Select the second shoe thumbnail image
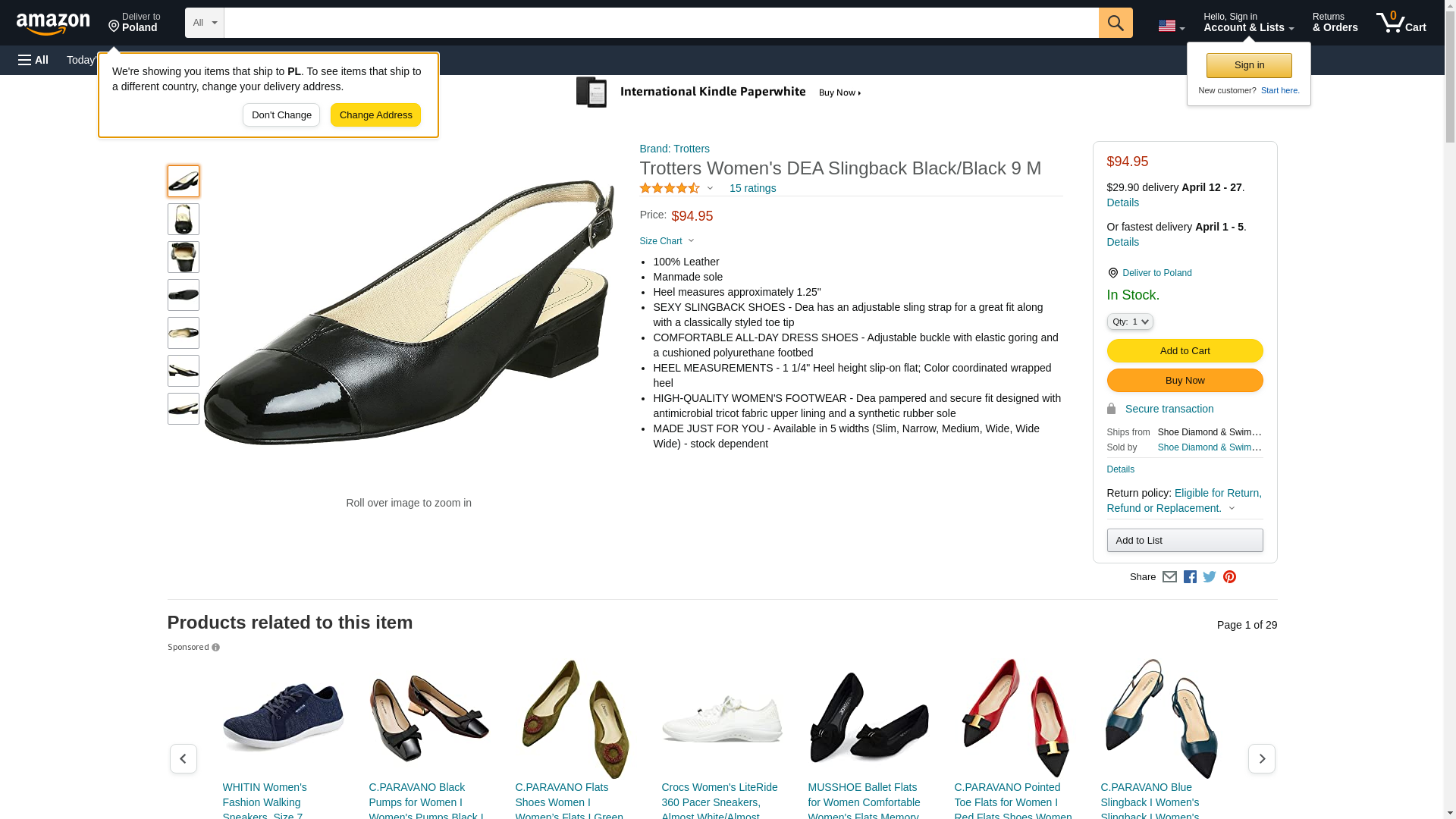The image size is (1456, 819). (x=184, y=219)
